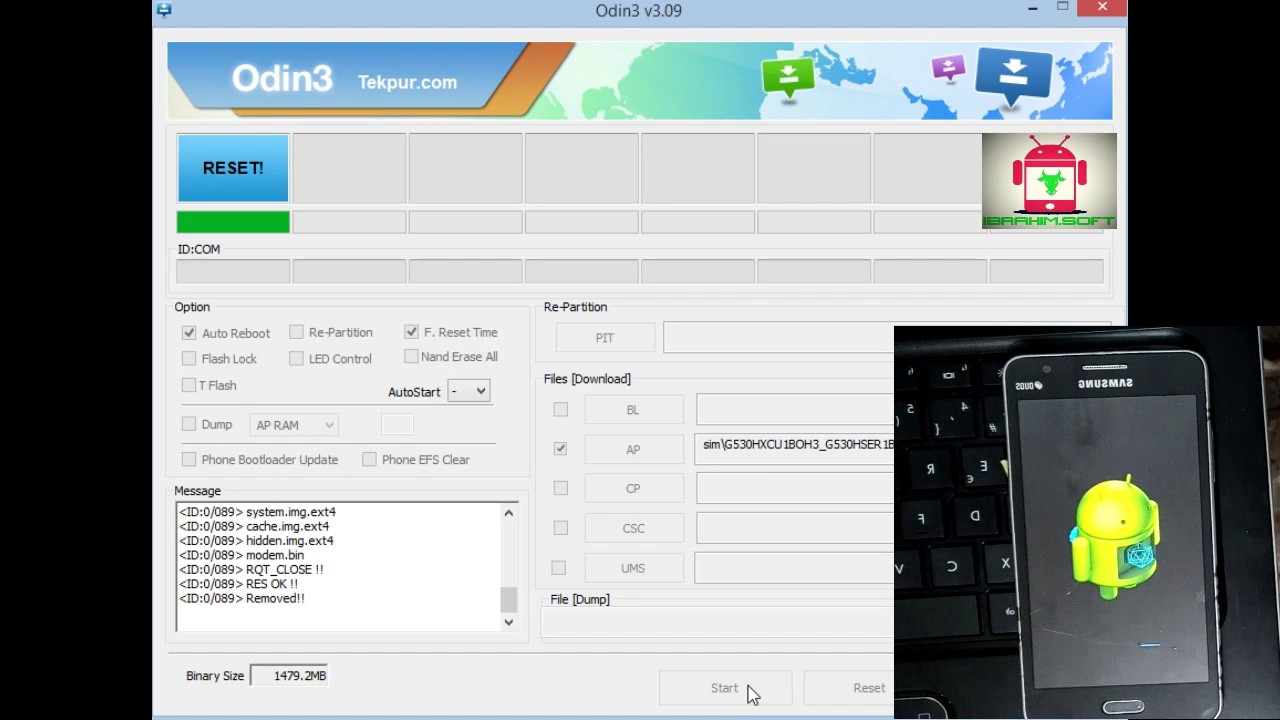Enable the Flash Lock checkbox
Viewport: 1280px width, 720px height.
point(189,358)
